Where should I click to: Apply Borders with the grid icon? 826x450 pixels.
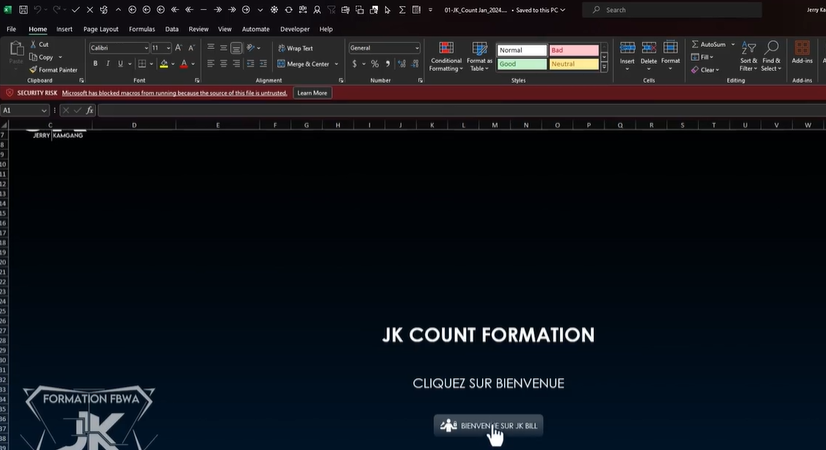(142, 64)
